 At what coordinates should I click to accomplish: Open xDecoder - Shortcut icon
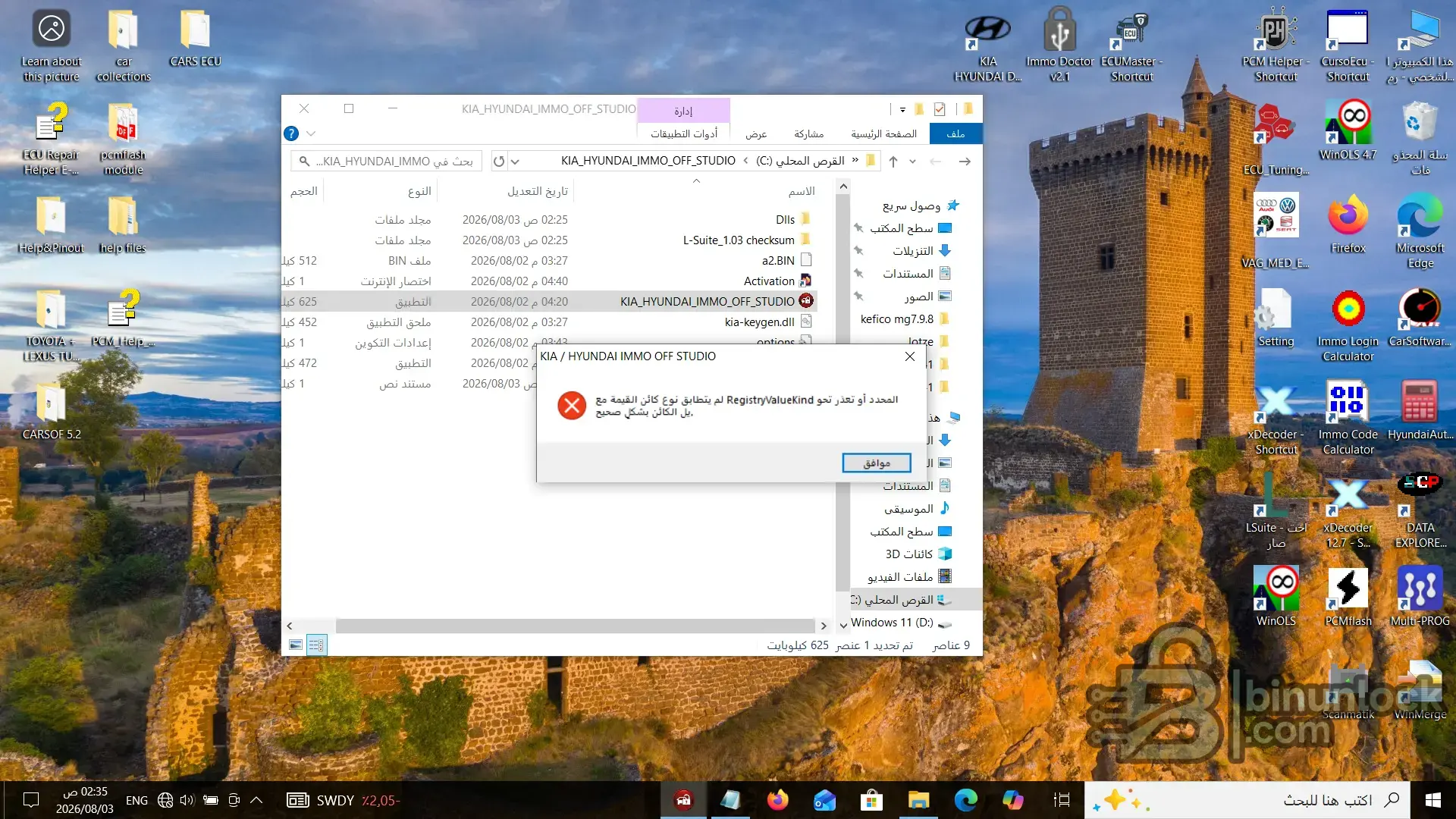click(x=1276, y=419)
